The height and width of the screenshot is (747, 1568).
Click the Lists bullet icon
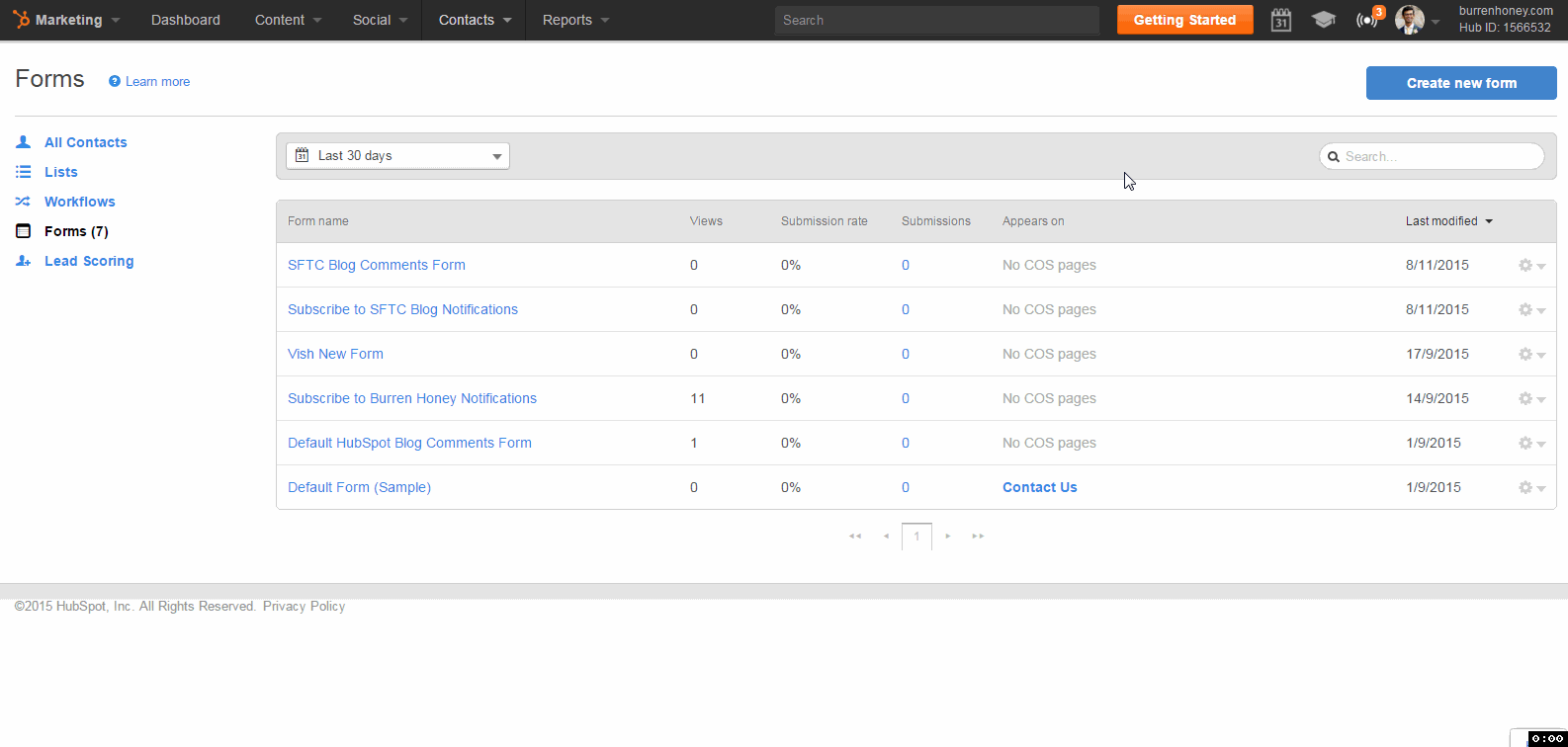click(23, 172)
